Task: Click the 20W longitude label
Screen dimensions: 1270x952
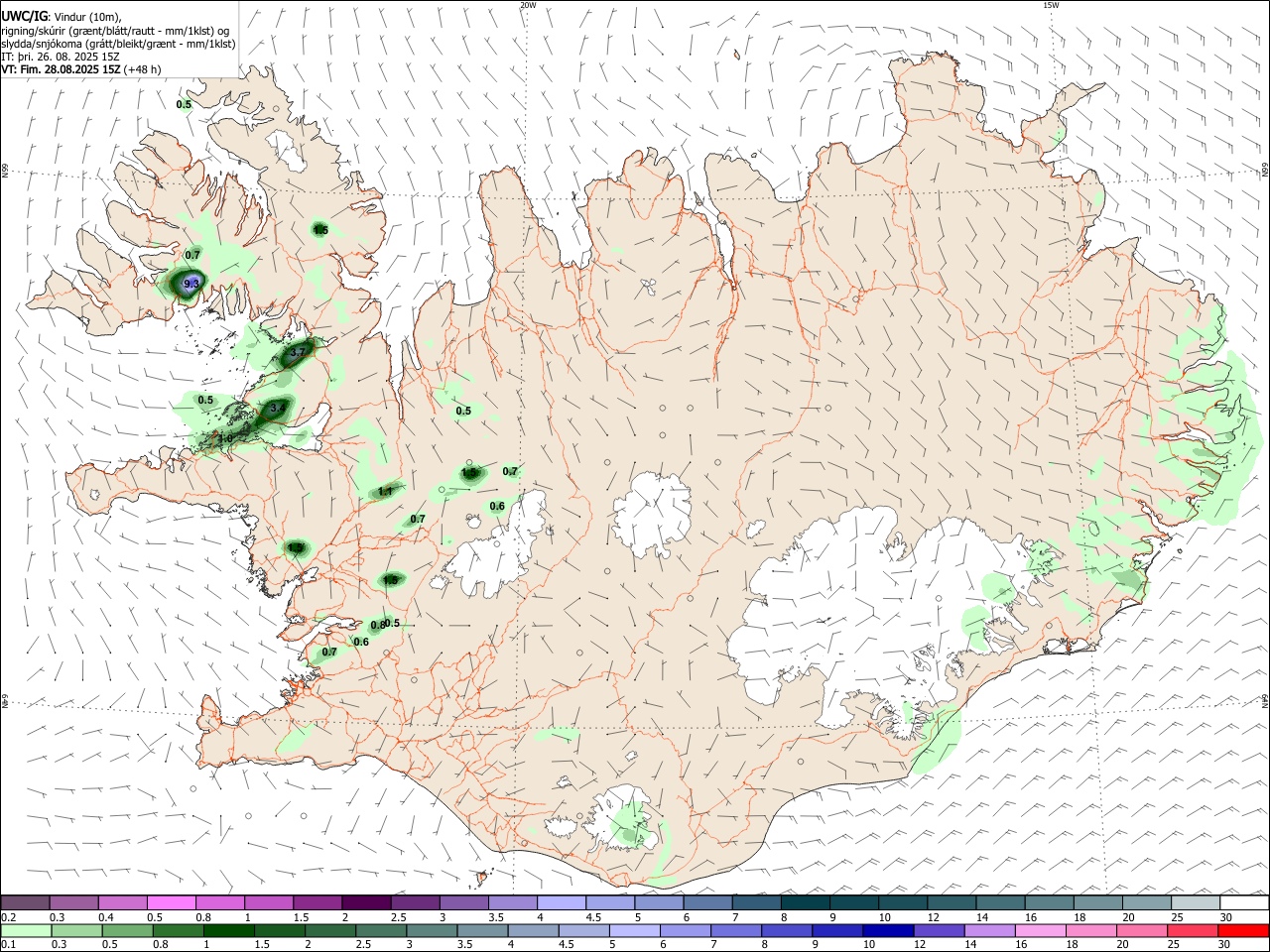Action: tap(528, 5)
